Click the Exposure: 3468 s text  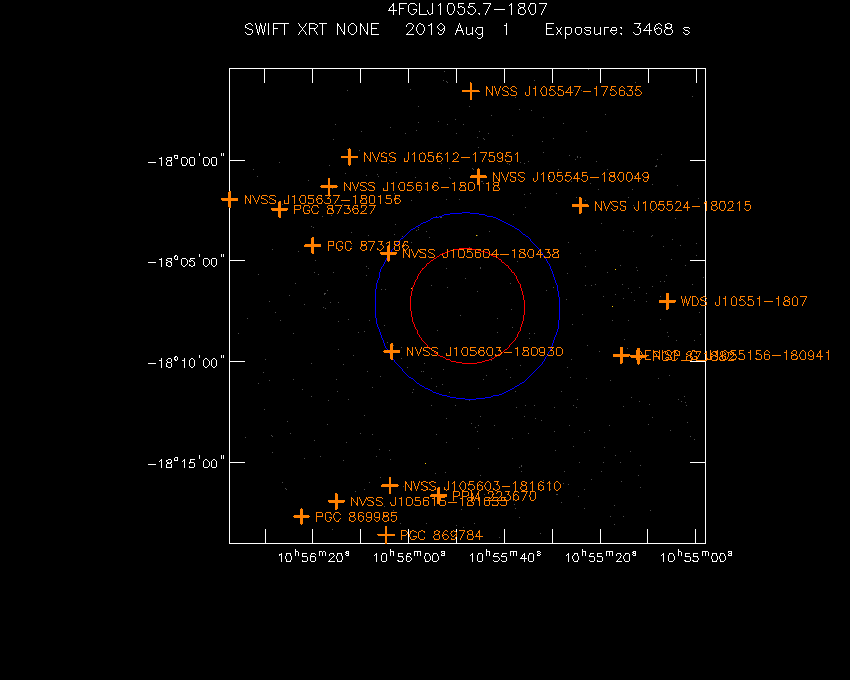point(617,29)
